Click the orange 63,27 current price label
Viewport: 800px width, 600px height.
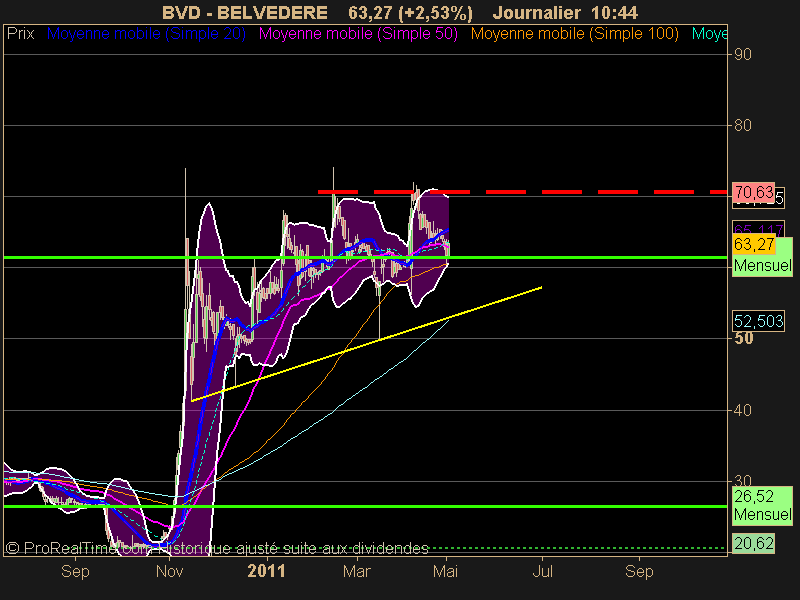[x=754, y=244]
